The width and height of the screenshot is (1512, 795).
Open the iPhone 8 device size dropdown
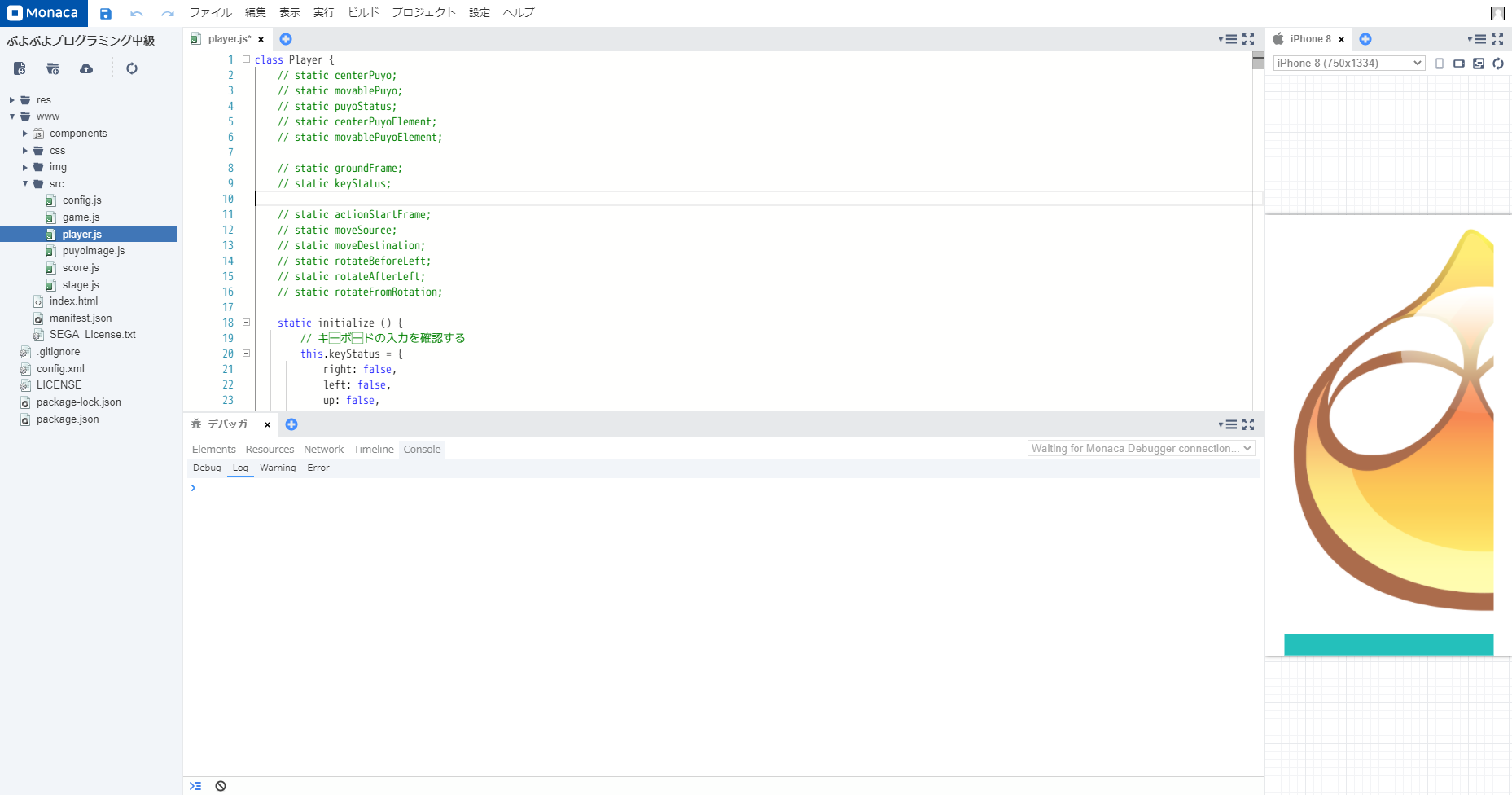(x=1348, y=64)
